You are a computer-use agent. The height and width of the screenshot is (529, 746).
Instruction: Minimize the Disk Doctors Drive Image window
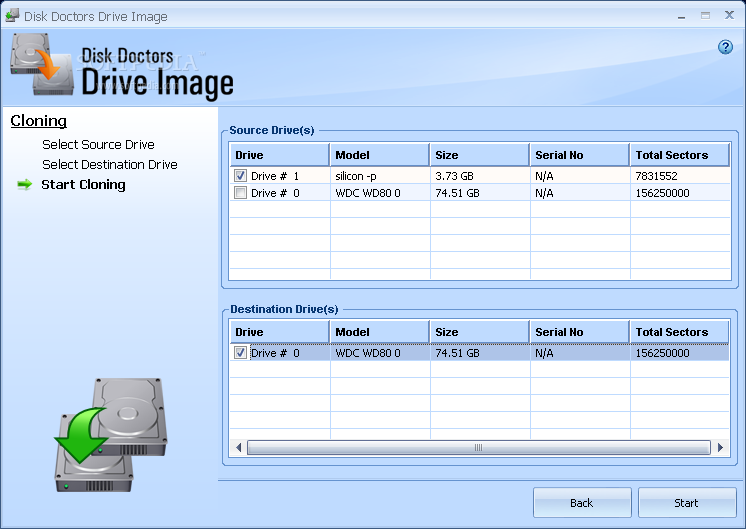click(681, 17)
